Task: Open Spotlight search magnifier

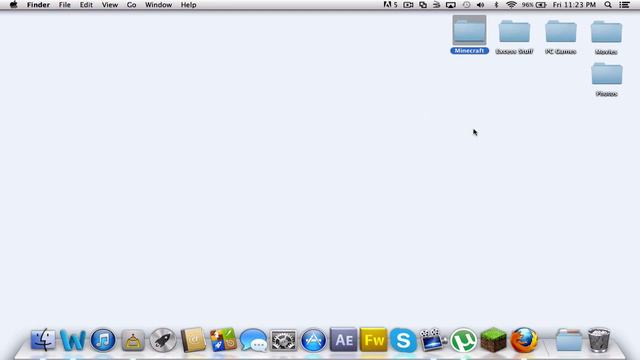Action: [x=608, y=5]
